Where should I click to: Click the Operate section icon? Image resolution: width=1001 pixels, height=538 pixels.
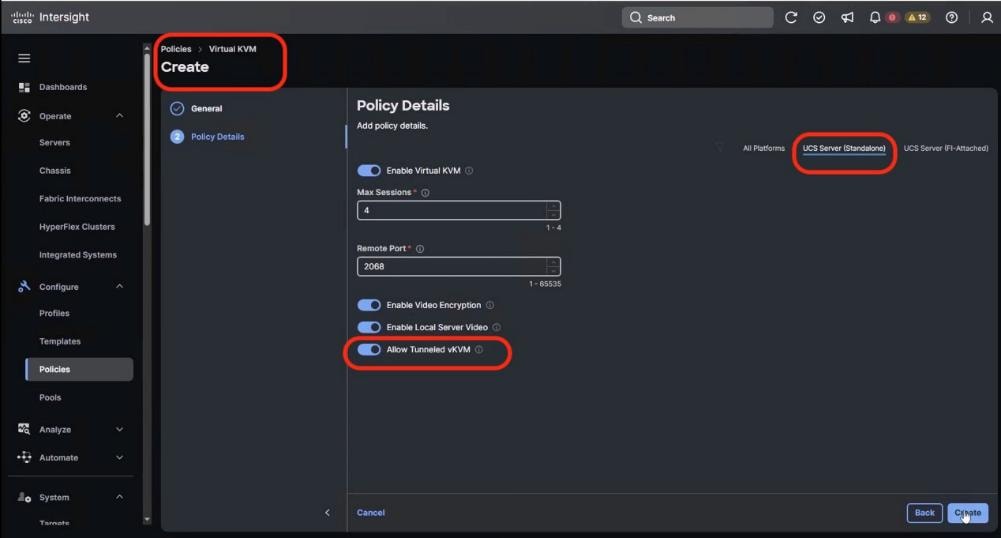pyautogui.click(x=24, y=116)
